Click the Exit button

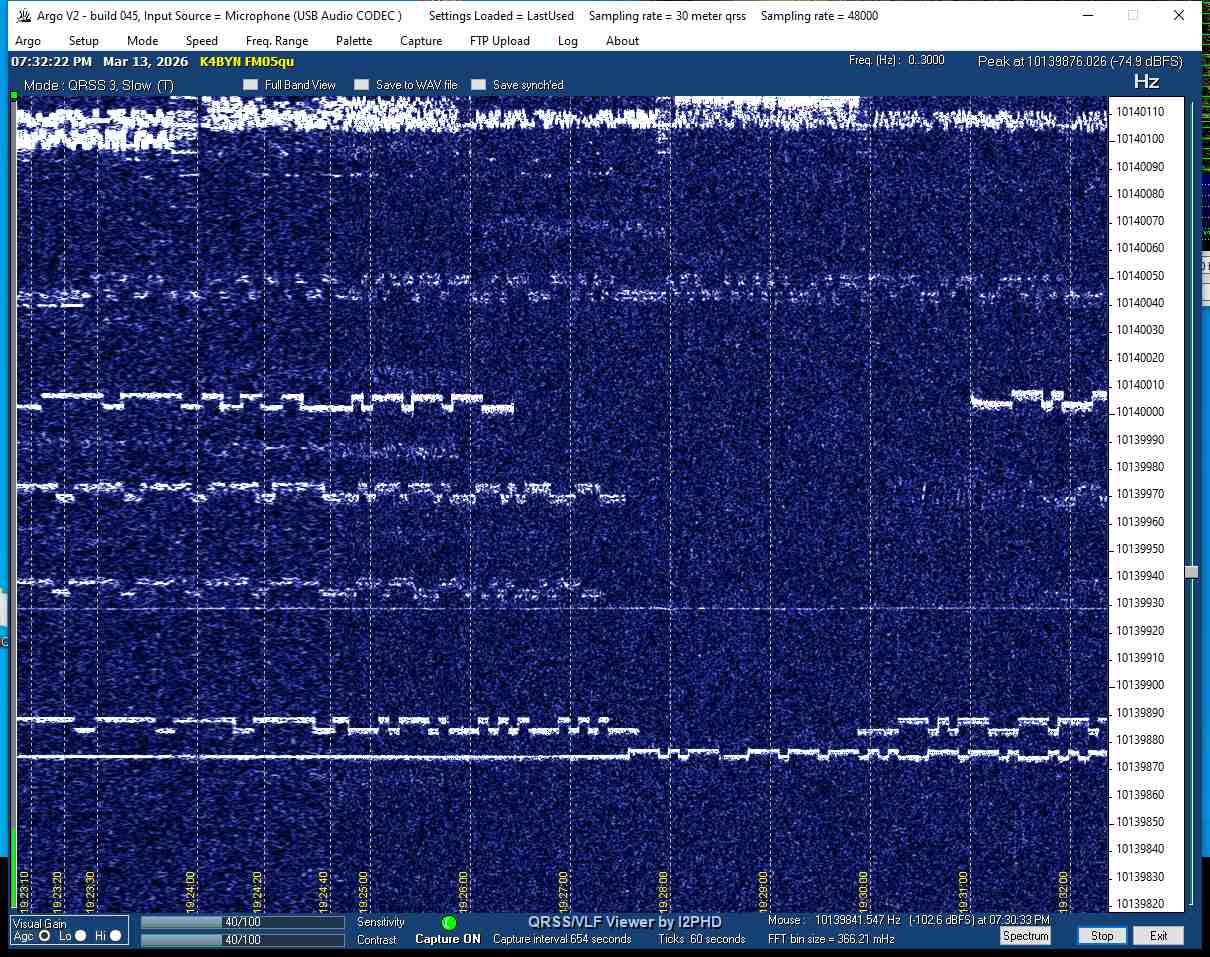click(x=1158, y=936)
